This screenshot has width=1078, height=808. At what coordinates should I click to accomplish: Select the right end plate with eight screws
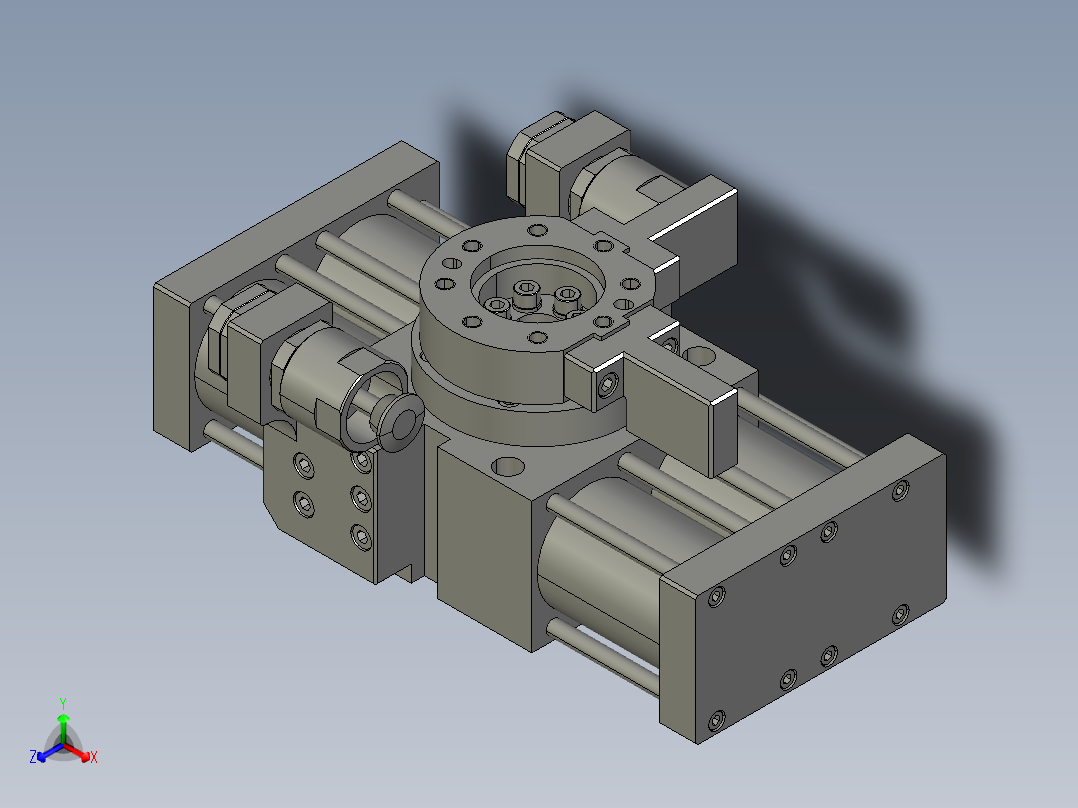804,589
